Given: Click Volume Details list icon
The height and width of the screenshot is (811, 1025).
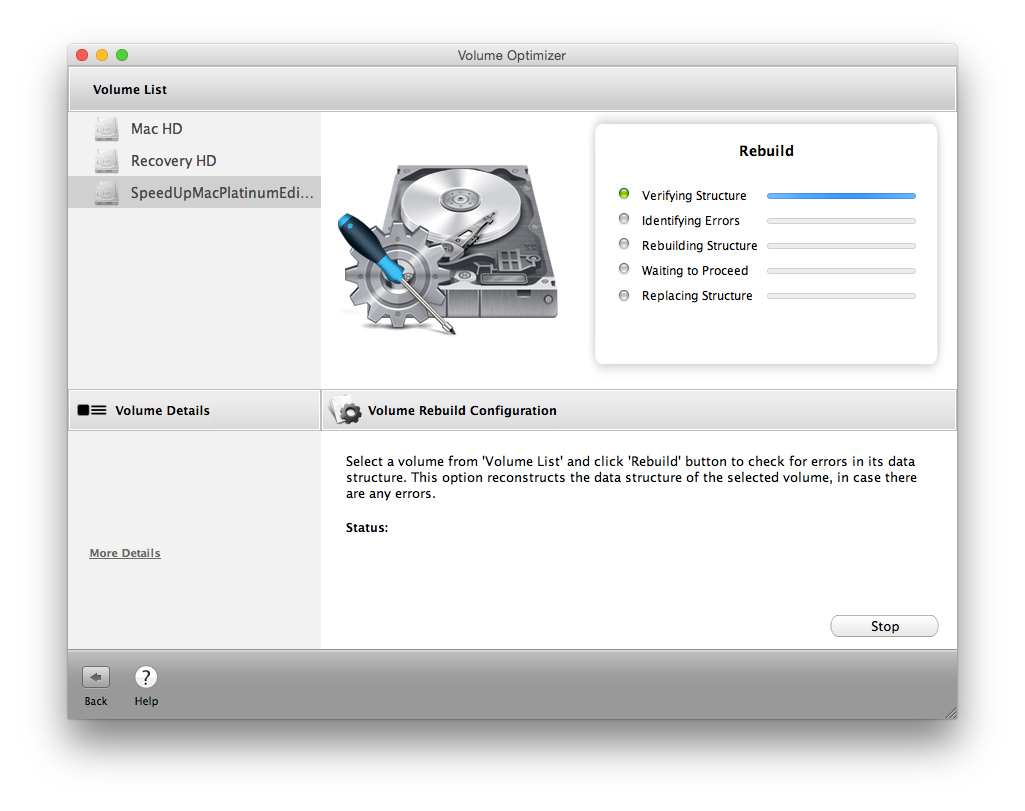Looking at the screenshot, I should point(92,410).
